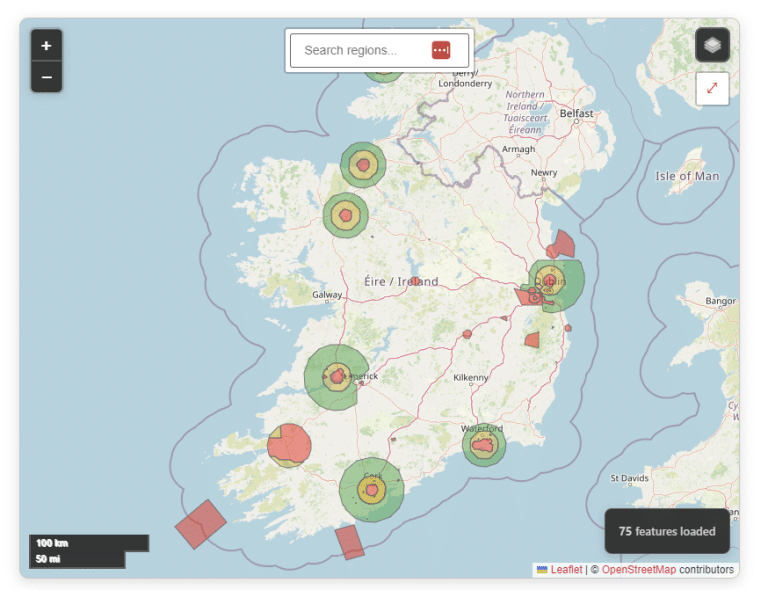Click the 100 km scale bar

[88, 543]
